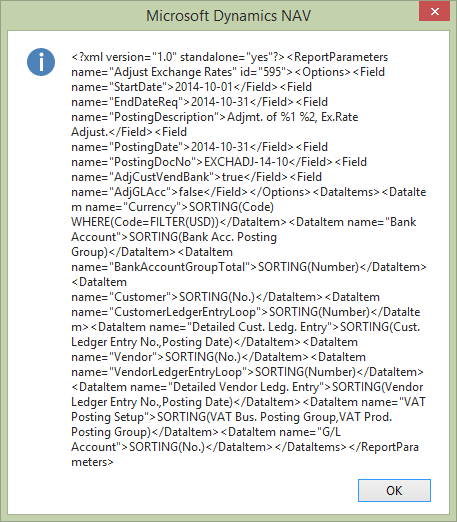Image resolution: width=457 pixels, height=522 pixels.
Task: Click the VendorLedgerEntryLoop DataItem text
Action: [x=178, y=372]
